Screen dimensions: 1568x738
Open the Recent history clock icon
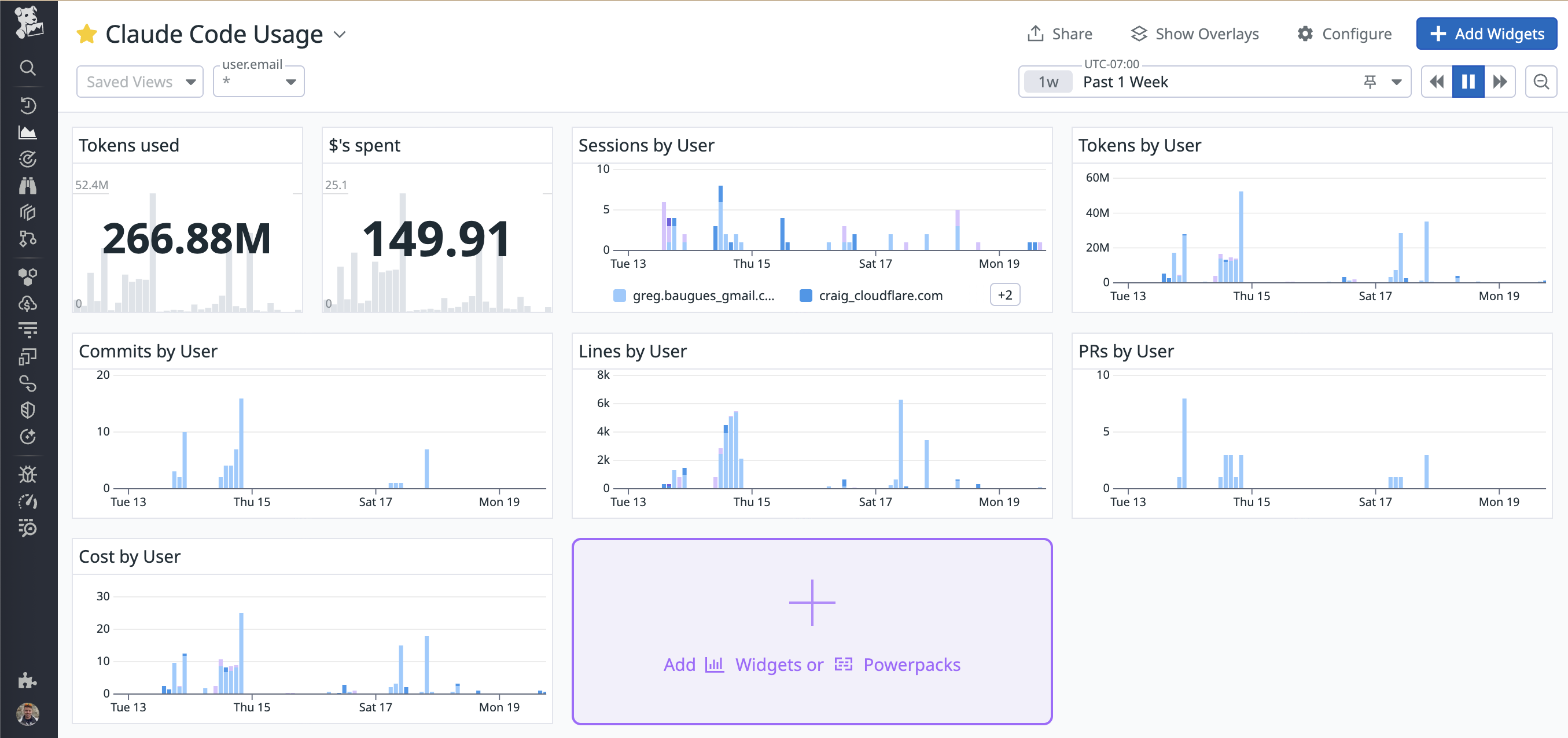(27, 105)
